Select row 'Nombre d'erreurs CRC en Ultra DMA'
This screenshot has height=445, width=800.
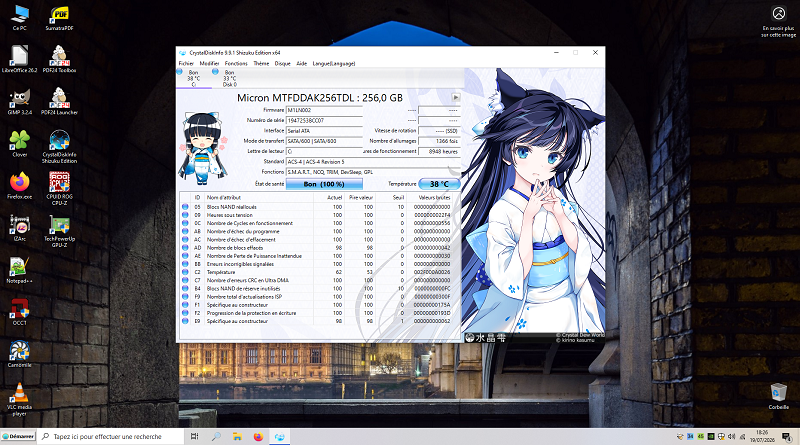point(315,280)
